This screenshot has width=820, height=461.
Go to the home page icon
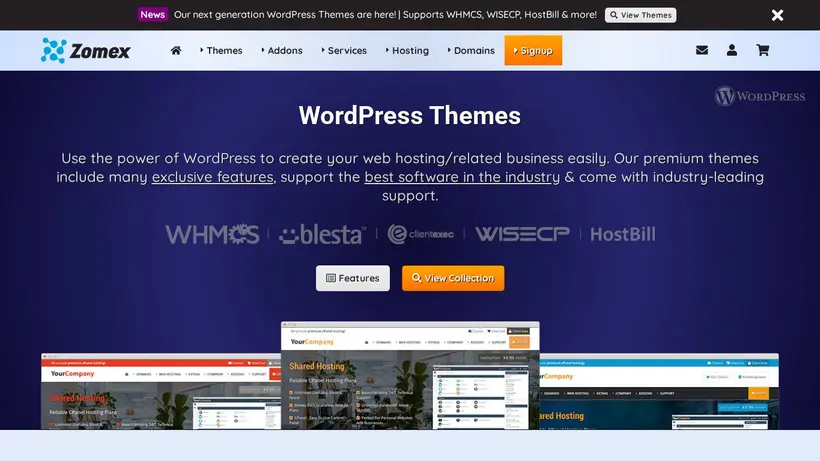click(x=176, y=50)
